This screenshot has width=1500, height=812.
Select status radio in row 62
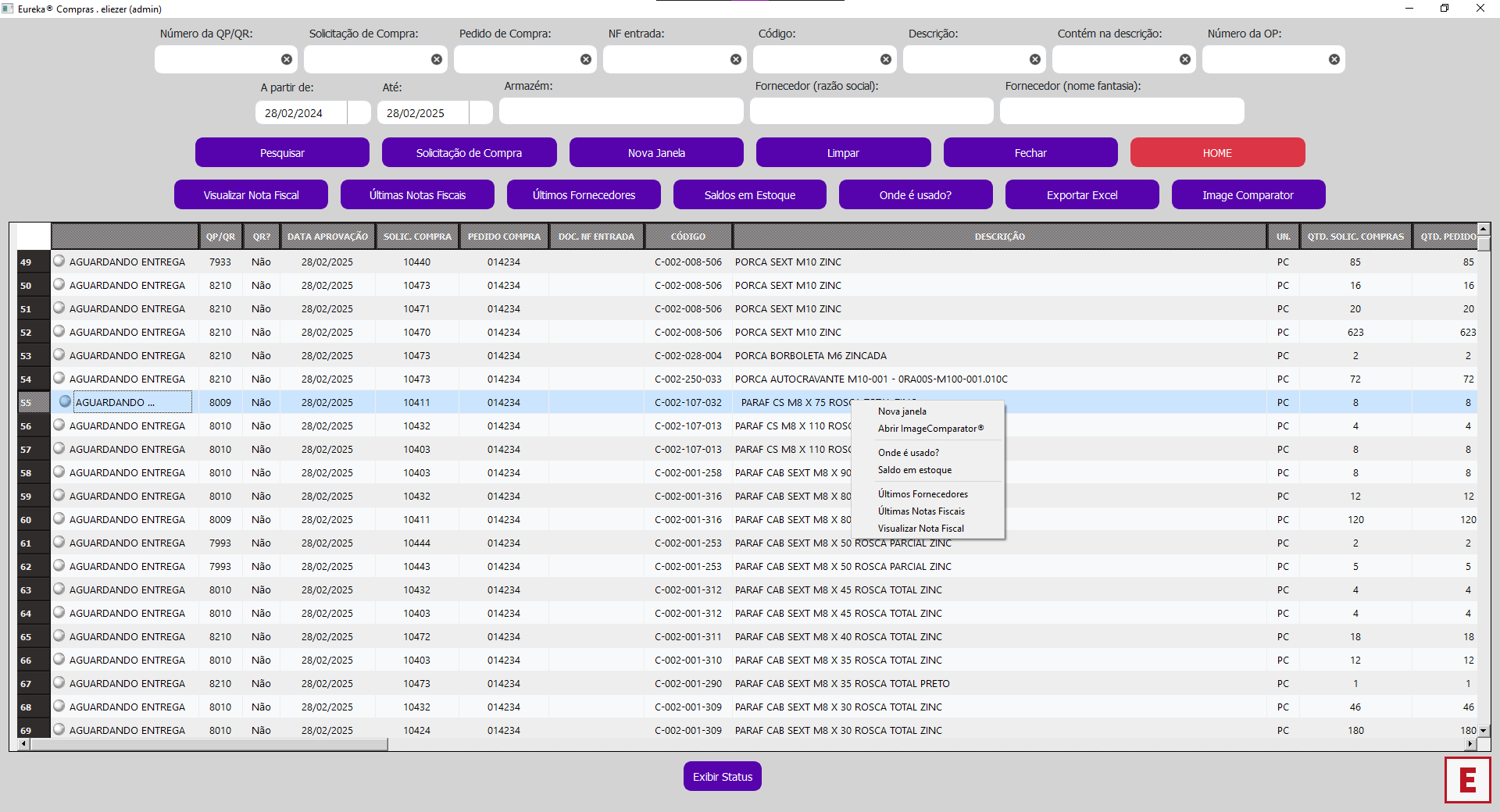[x=59, y=565]
